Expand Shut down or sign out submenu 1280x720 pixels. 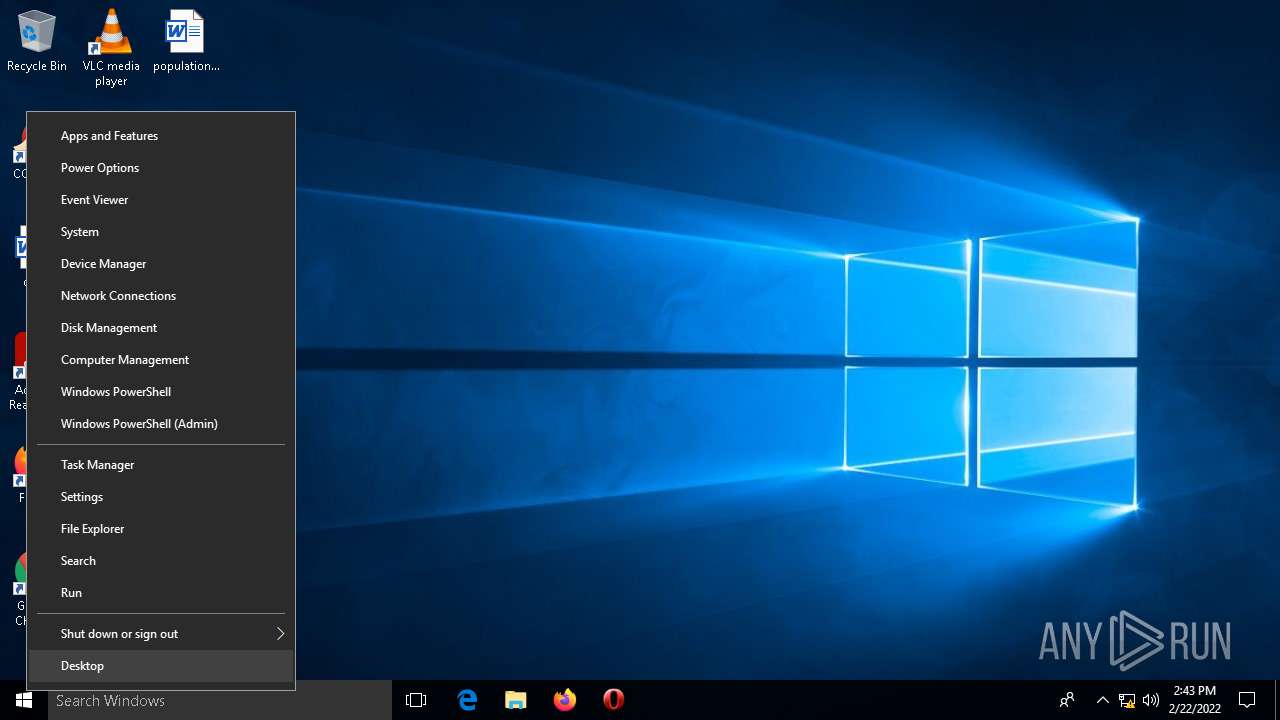tap(161, 634)
